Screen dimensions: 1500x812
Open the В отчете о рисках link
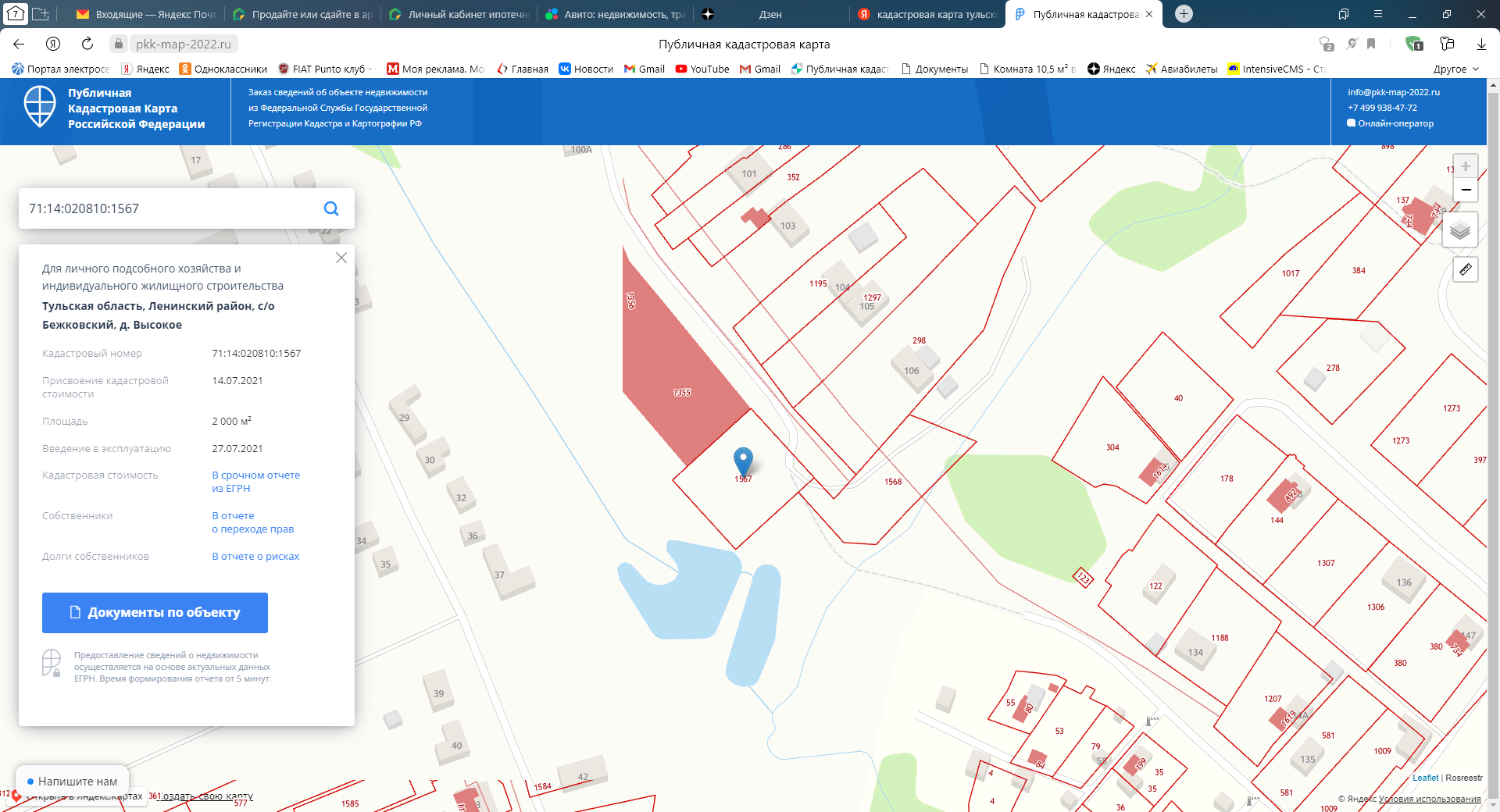coord(255,557)
